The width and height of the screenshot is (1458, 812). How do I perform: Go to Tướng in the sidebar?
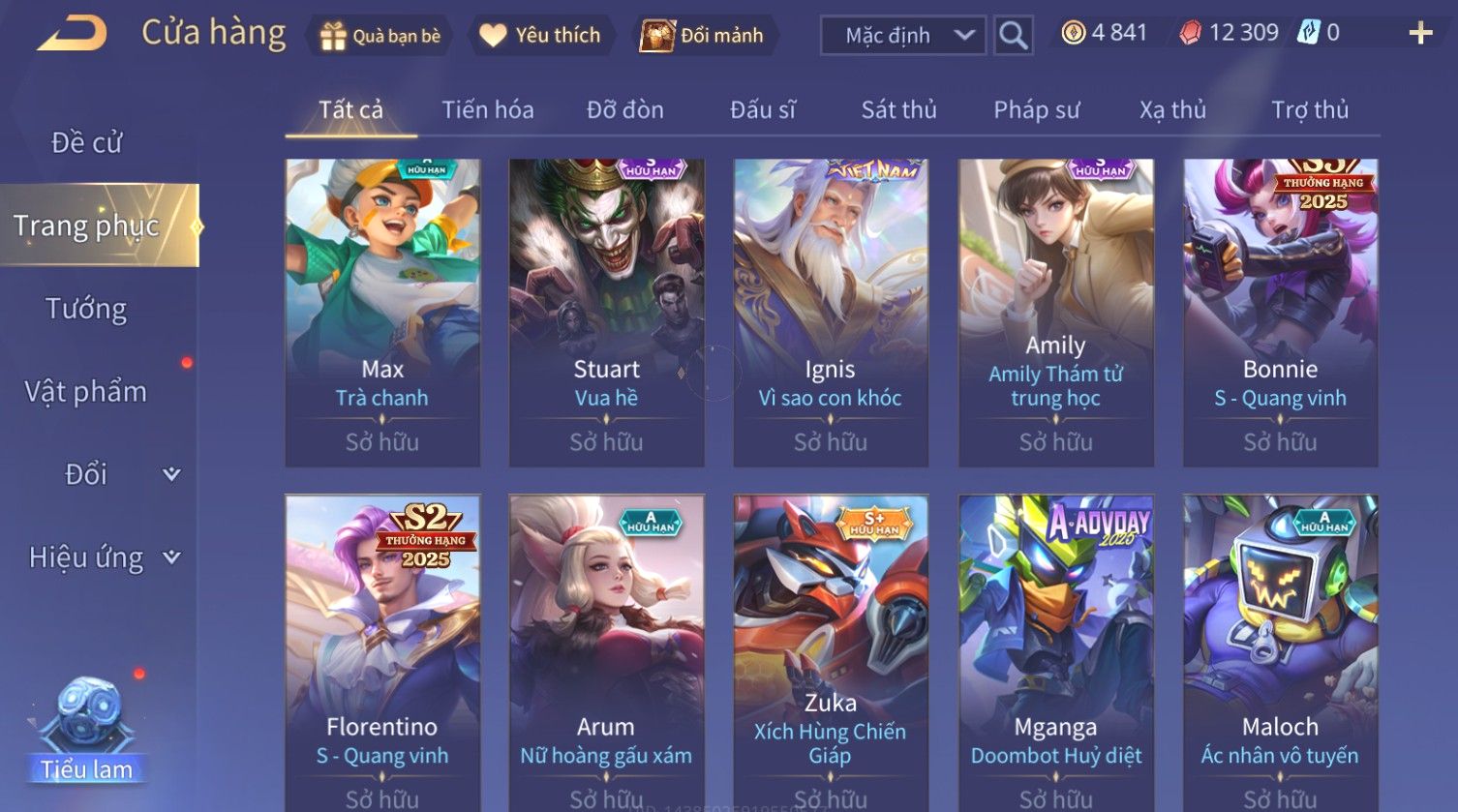click(x=86, y=309)
